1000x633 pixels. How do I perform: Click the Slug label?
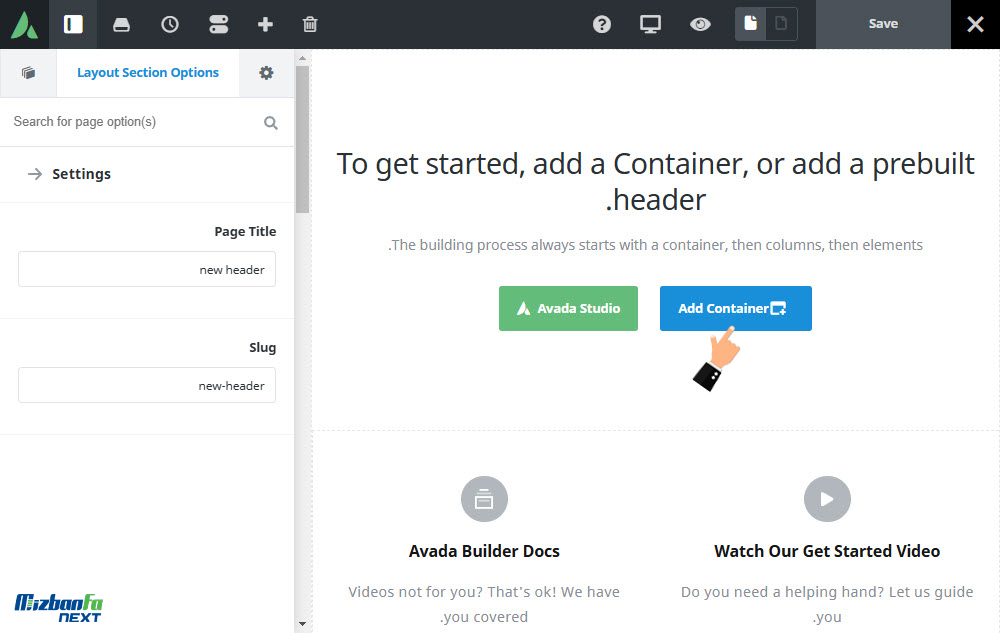point(263,347)
